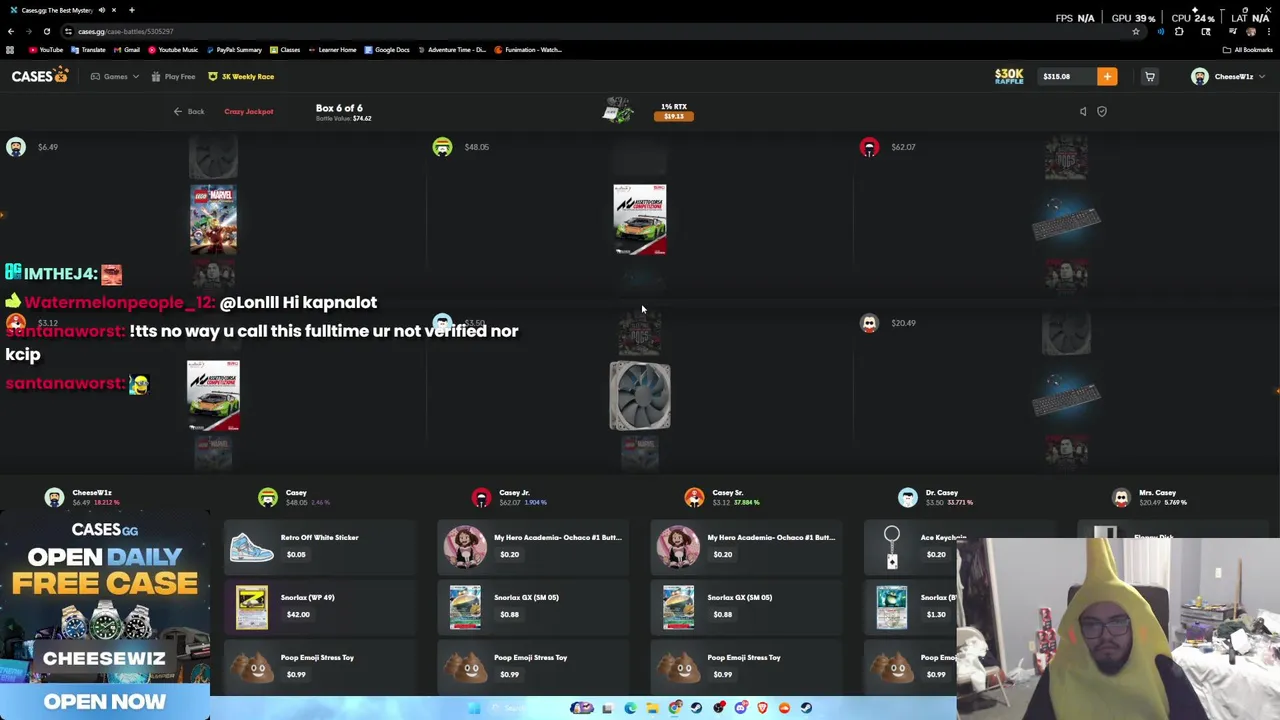This screenshot has height=720, width=1280.
Task: Go back using the Back link
Action: (189, 111)
